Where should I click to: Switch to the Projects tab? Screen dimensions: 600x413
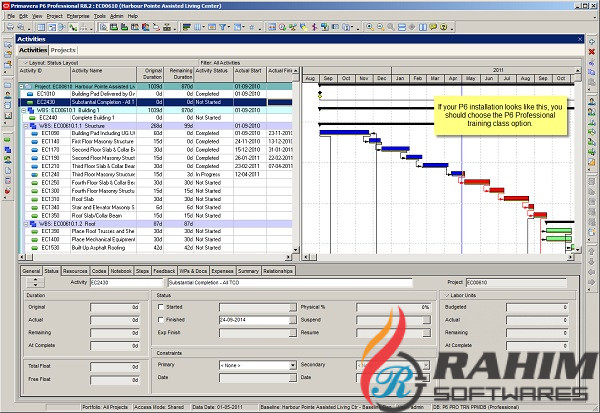[63, 50]
